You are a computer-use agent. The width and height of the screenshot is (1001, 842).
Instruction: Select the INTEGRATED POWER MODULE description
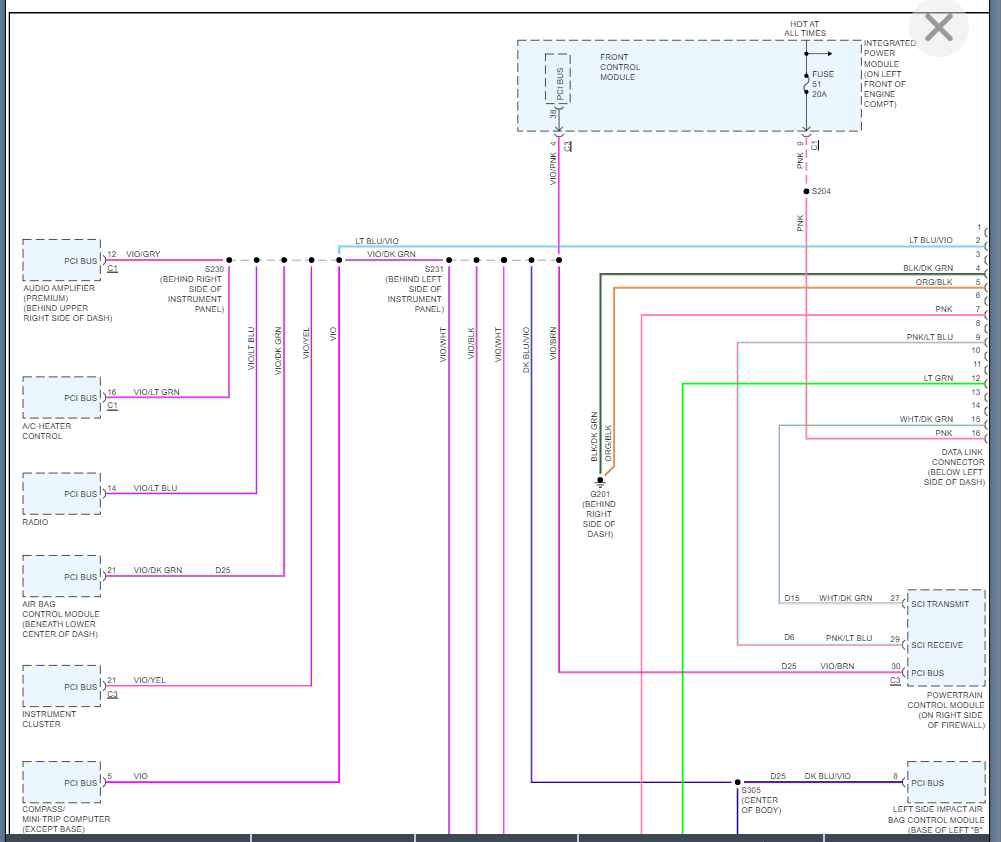(x=889, y=73)
